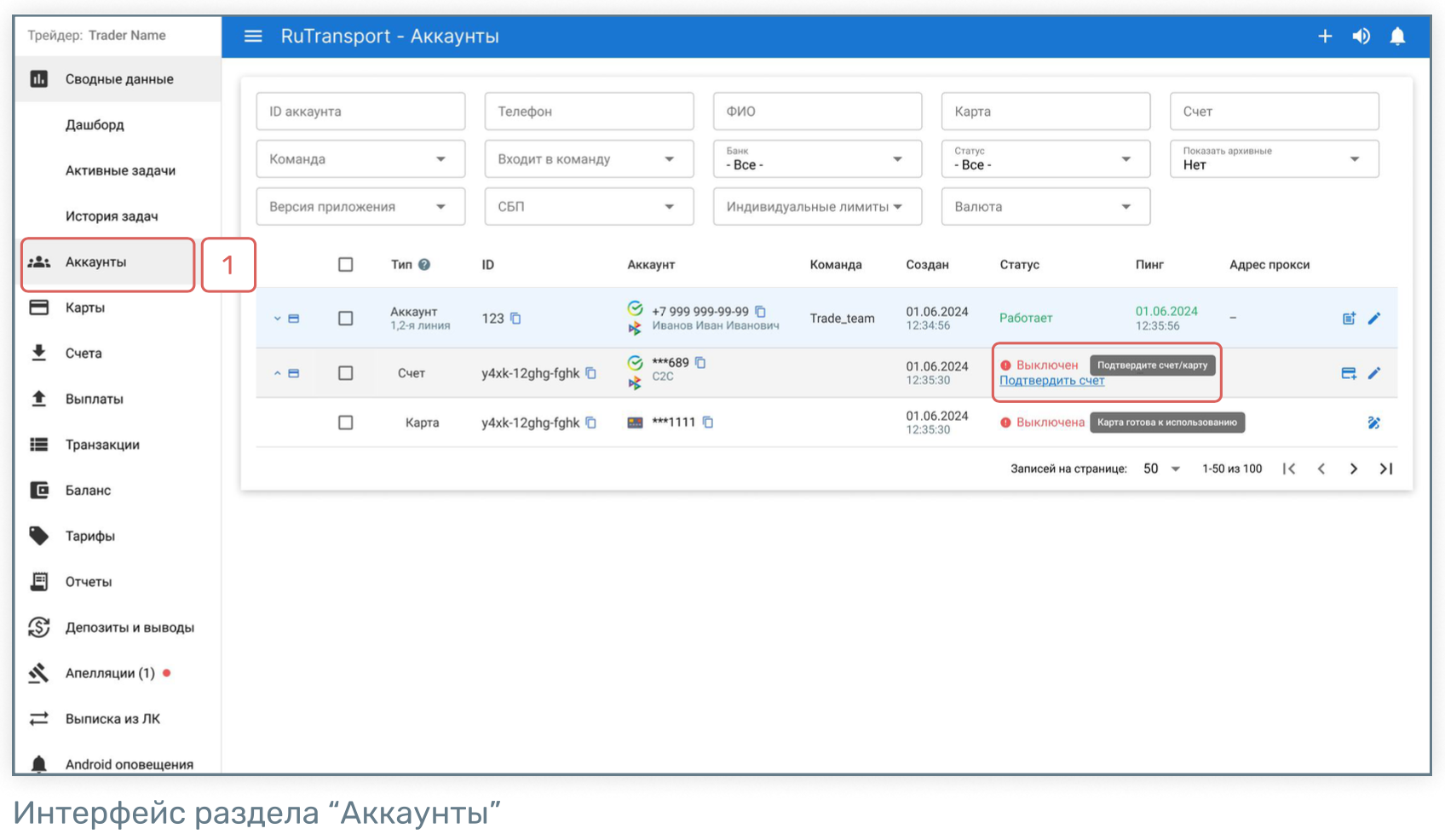This screenshot has height=840, width=1445.
Task: Check the box for account 123
Action: [x=345, y=319]
